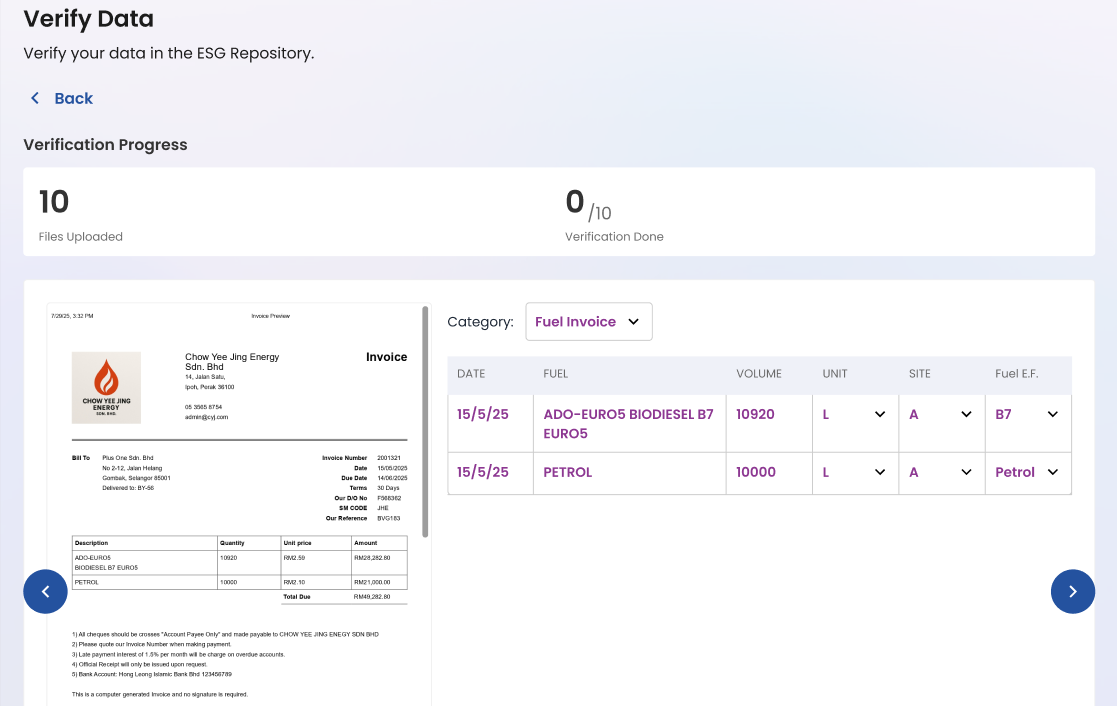Edit the date field showing 15/5/25 first row
The image size is (1117, 706).
tap(482, 413)
